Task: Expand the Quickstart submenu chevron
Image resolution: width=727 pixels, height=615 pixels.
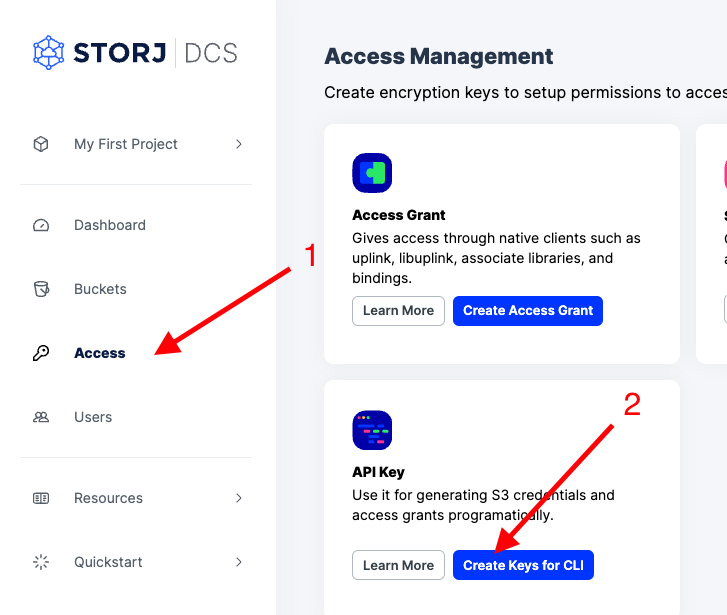Action: coord(239,562)
